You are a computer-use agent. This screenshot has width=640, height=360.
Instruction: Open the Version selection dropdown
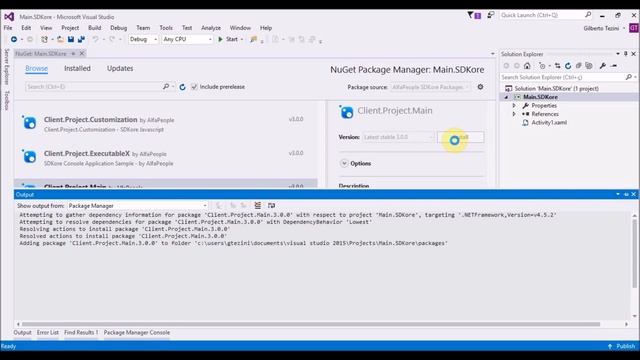tap(398, 137)
